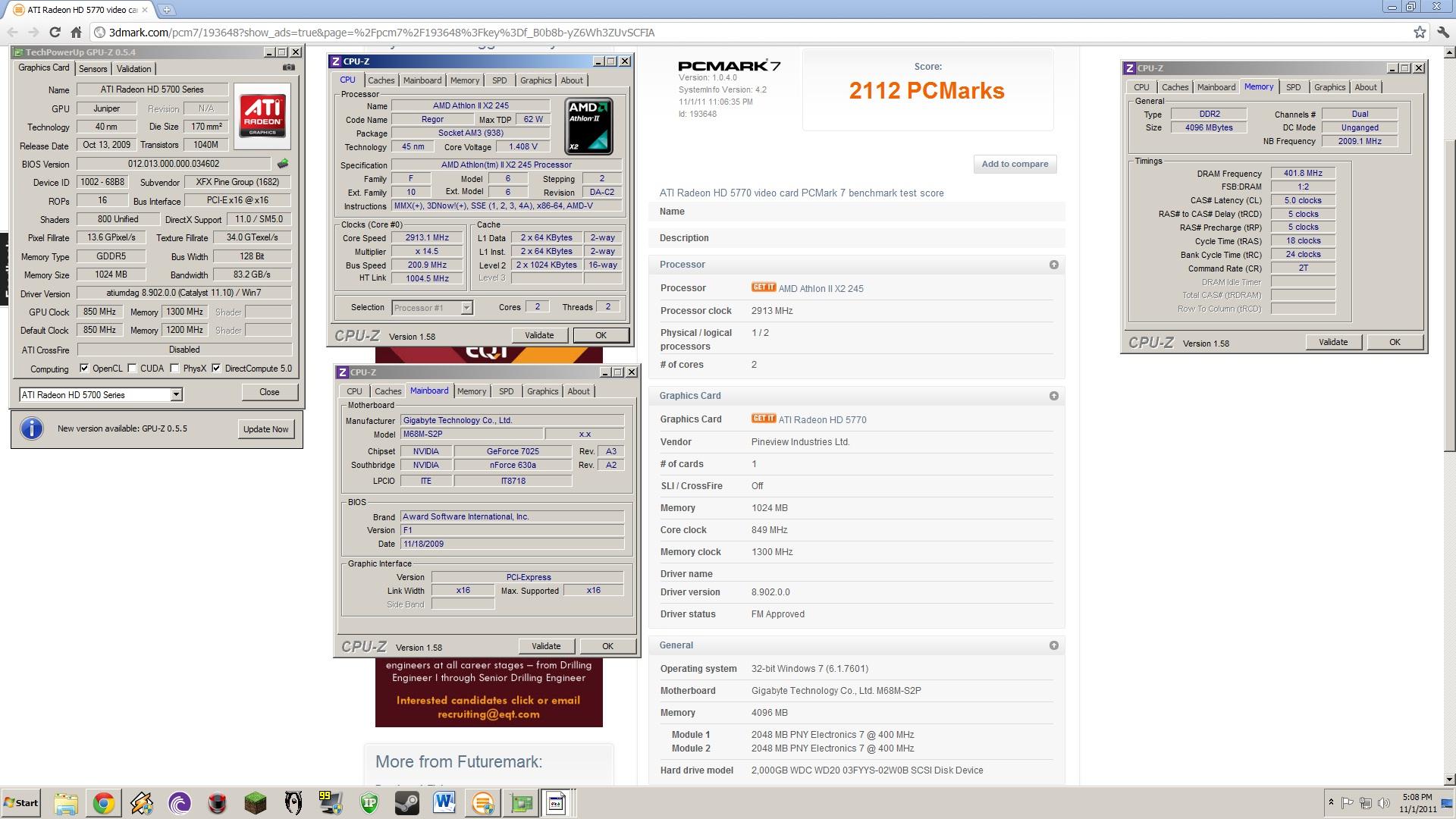Click Add to compare button
The width and height of the screenshot is (1456, 819).
(1015, 164)
